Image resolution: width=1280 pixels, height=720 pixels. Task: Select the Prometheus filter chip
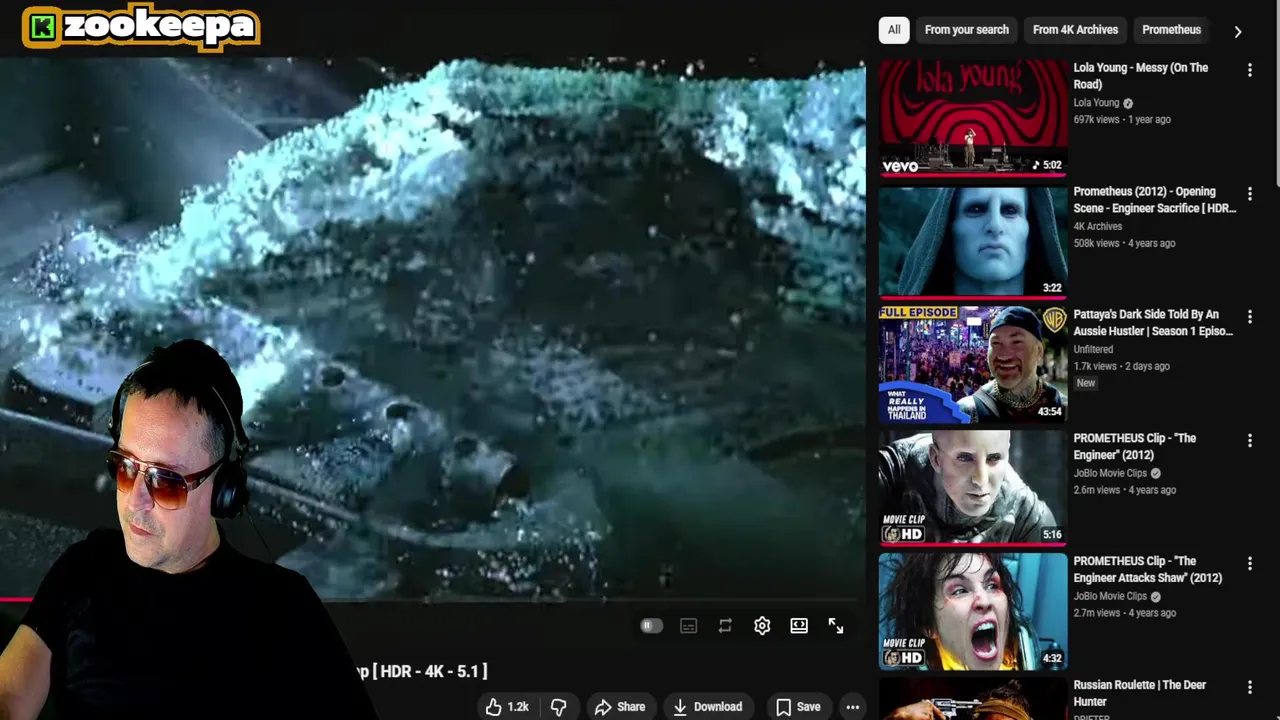1171,30
